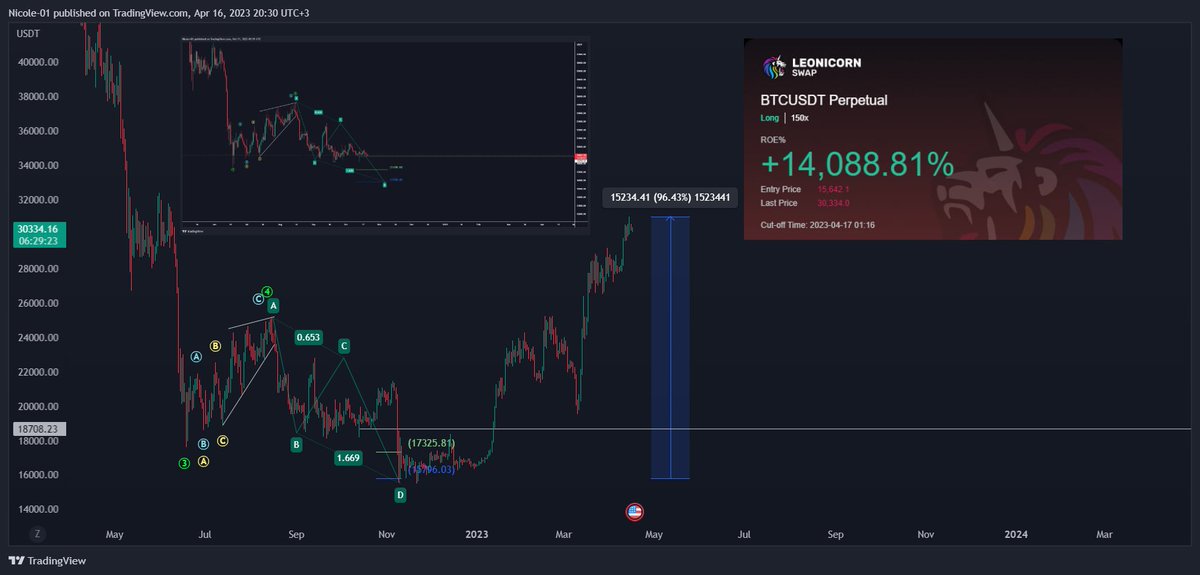Click the 14000.00 price axis label
This screenshot has width=1200, height=575.
(39, 510)
